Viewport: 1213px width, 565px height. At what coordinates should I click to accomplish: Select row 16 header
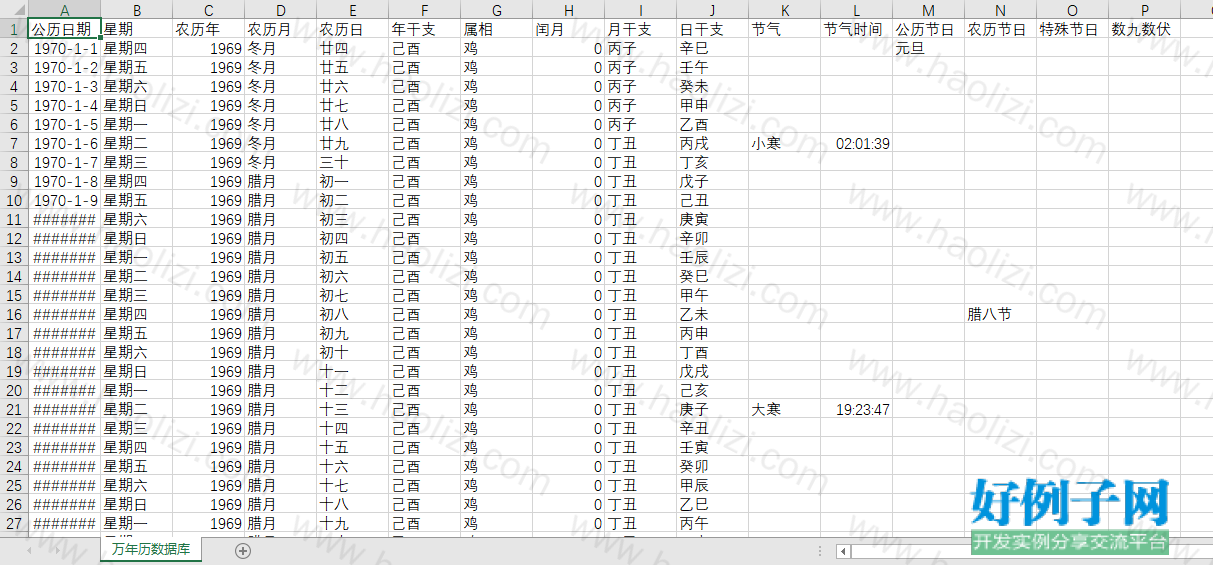(14, 314)
